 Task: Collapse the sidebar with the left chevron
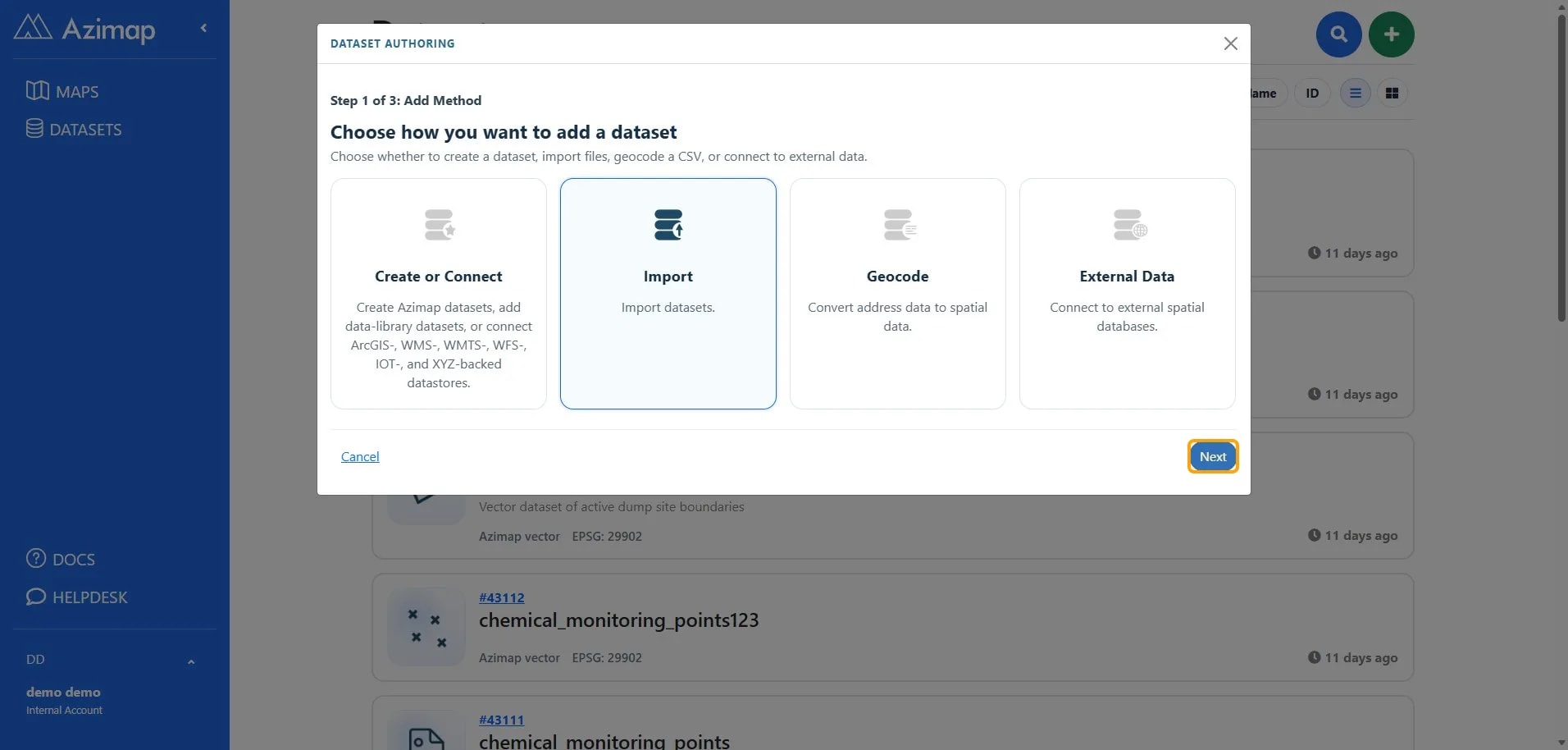coord(203,28)
